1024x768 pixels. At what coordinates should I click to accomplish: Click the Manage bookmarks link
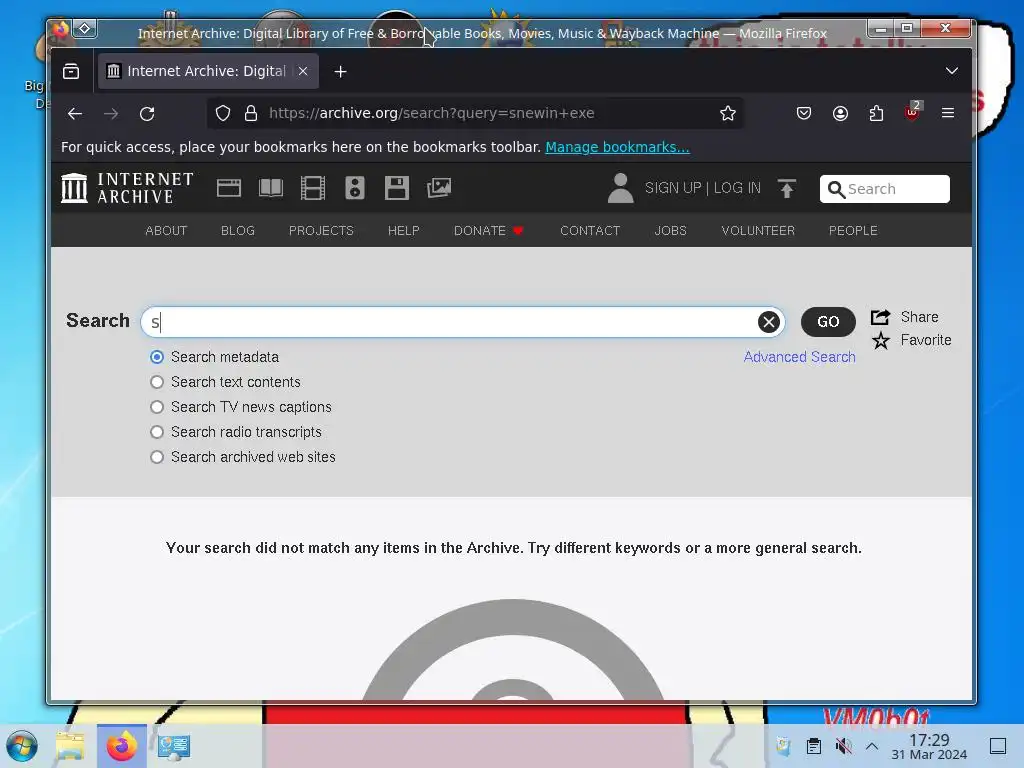pyautogui.click(x=617, y=147)
